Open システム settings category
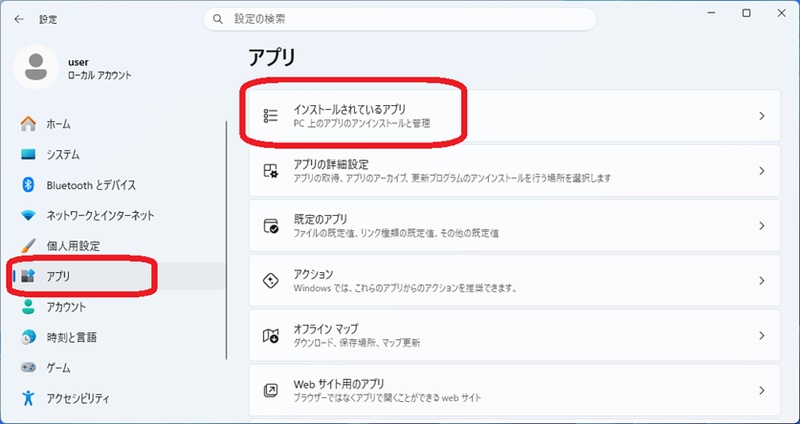The width and height of the screenshot is (800, 424). click(117, 154)
